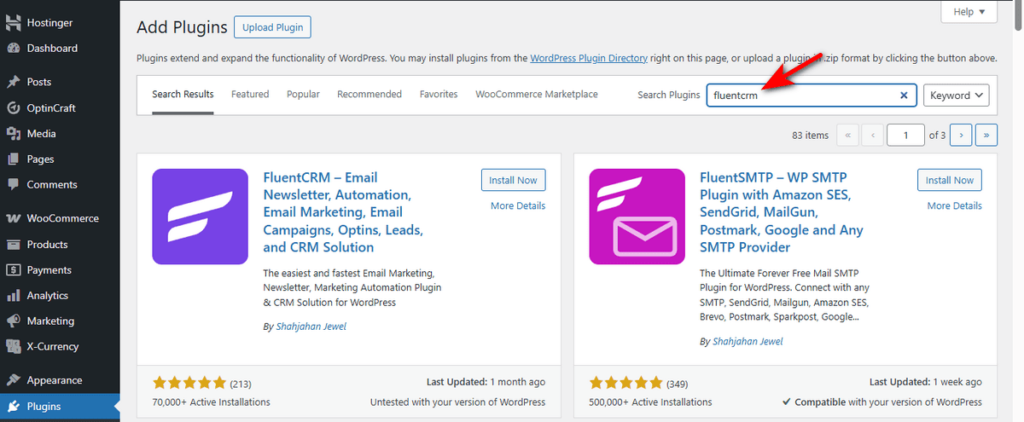Viewport: 1024px width, 422px height.
Task: Click the Media icon in sidebar
Action: click(13, 134)
